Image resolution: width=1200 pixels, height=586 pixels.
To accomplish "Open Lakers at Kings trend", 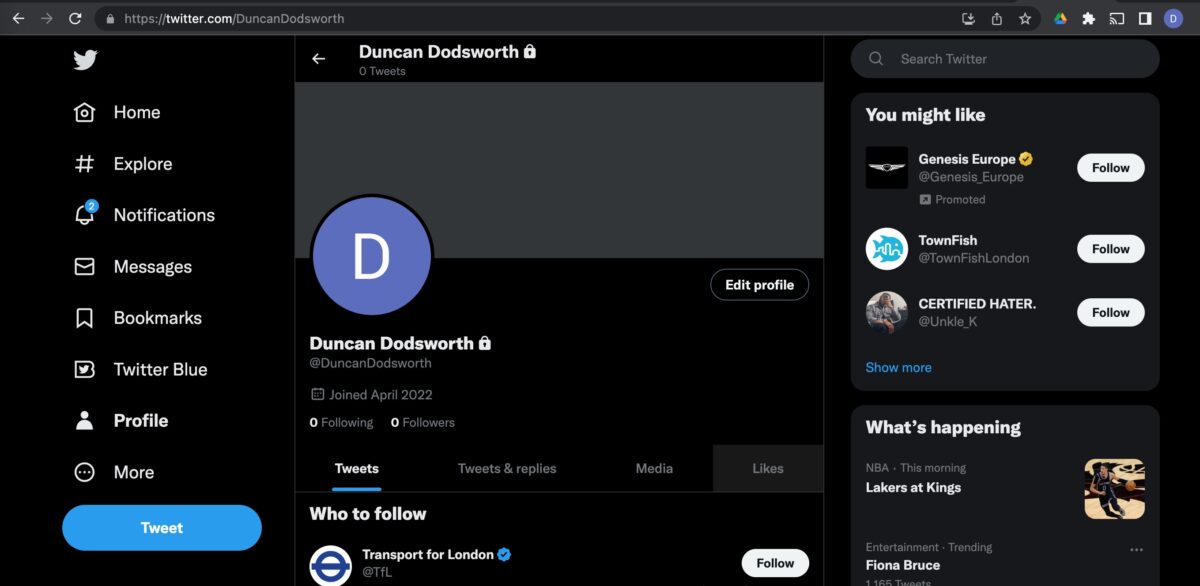I will pyautogui.click(x=913, y=488).
